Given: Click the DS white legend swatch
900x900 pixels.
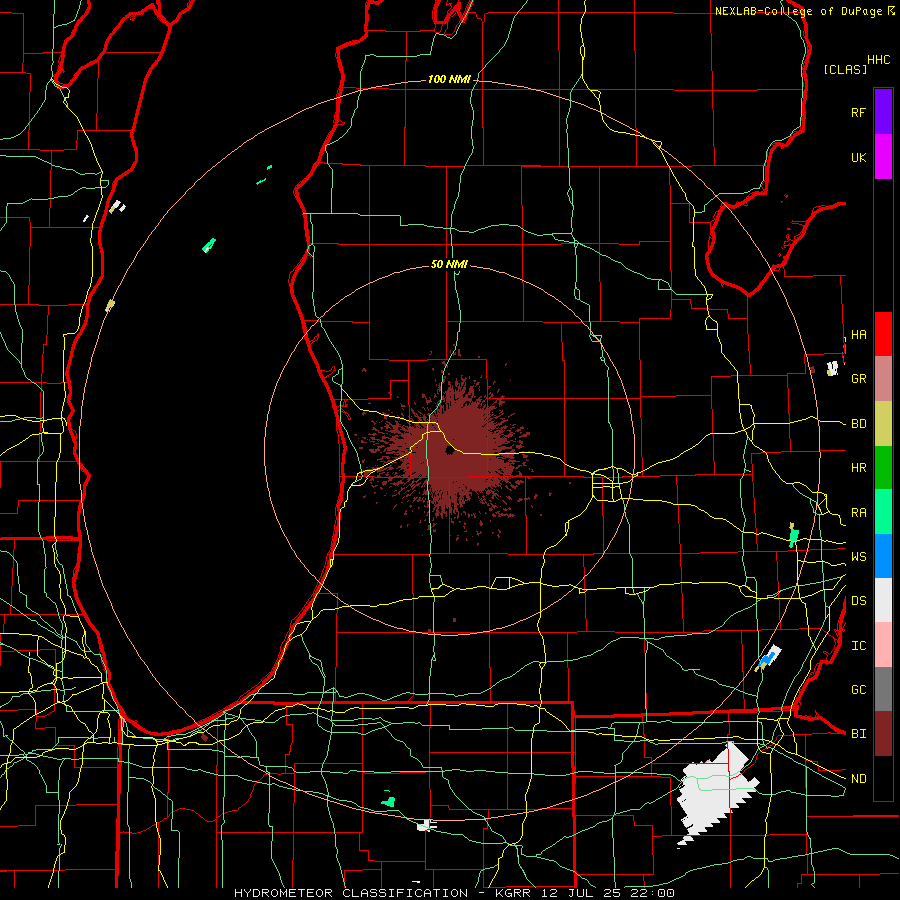Looking at the screenshot, I should 883,600.
